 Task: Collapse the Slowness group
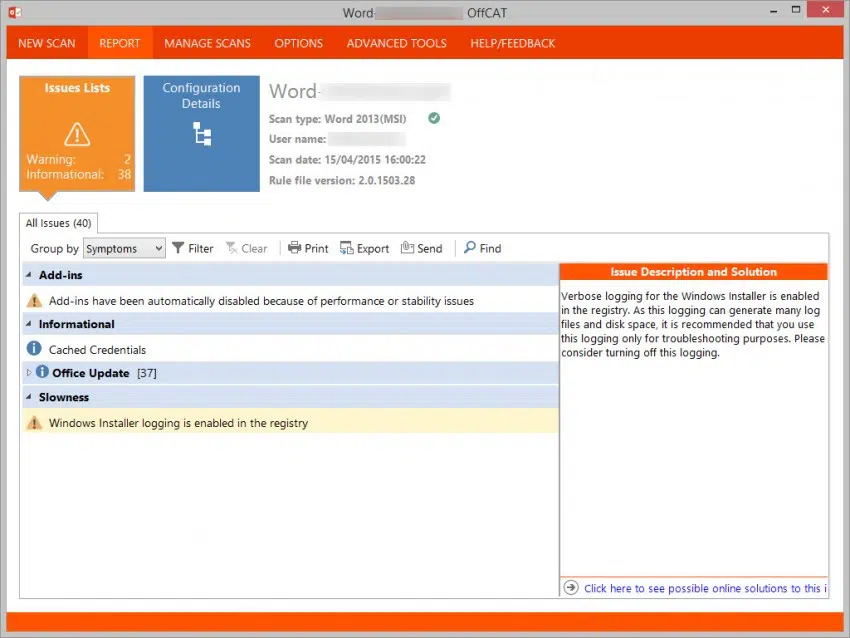[x=29, y=397]
